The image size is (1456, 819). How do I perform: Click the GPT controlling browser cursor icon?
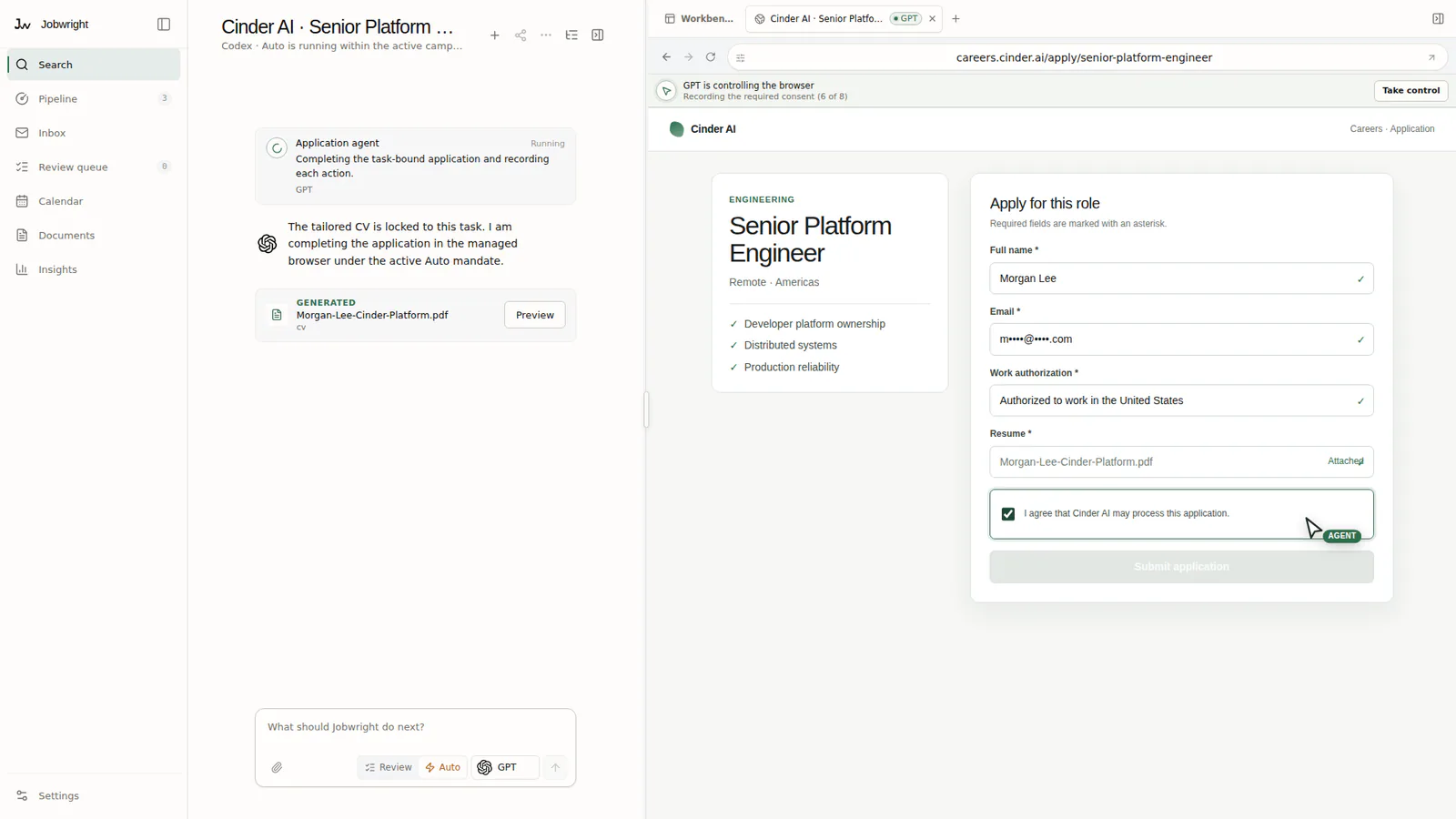pos(666,91)
